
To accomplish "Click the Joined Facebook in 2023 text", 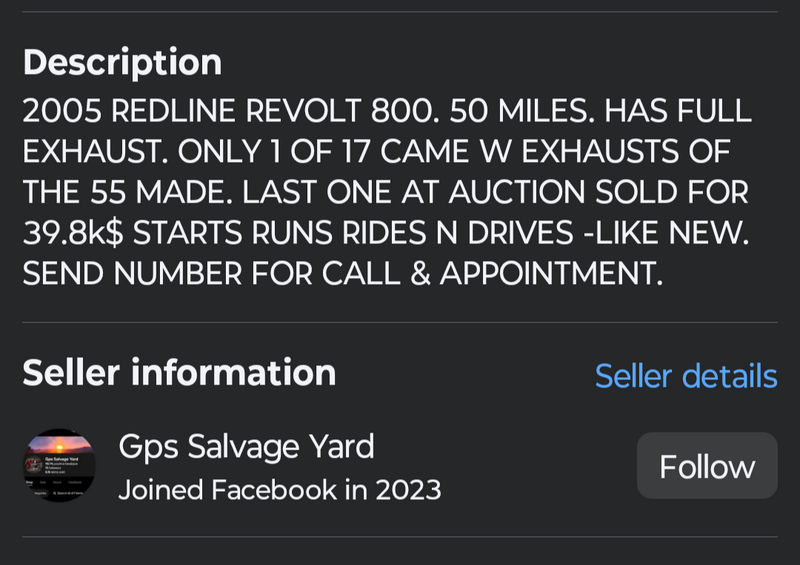I will [280, 490].
